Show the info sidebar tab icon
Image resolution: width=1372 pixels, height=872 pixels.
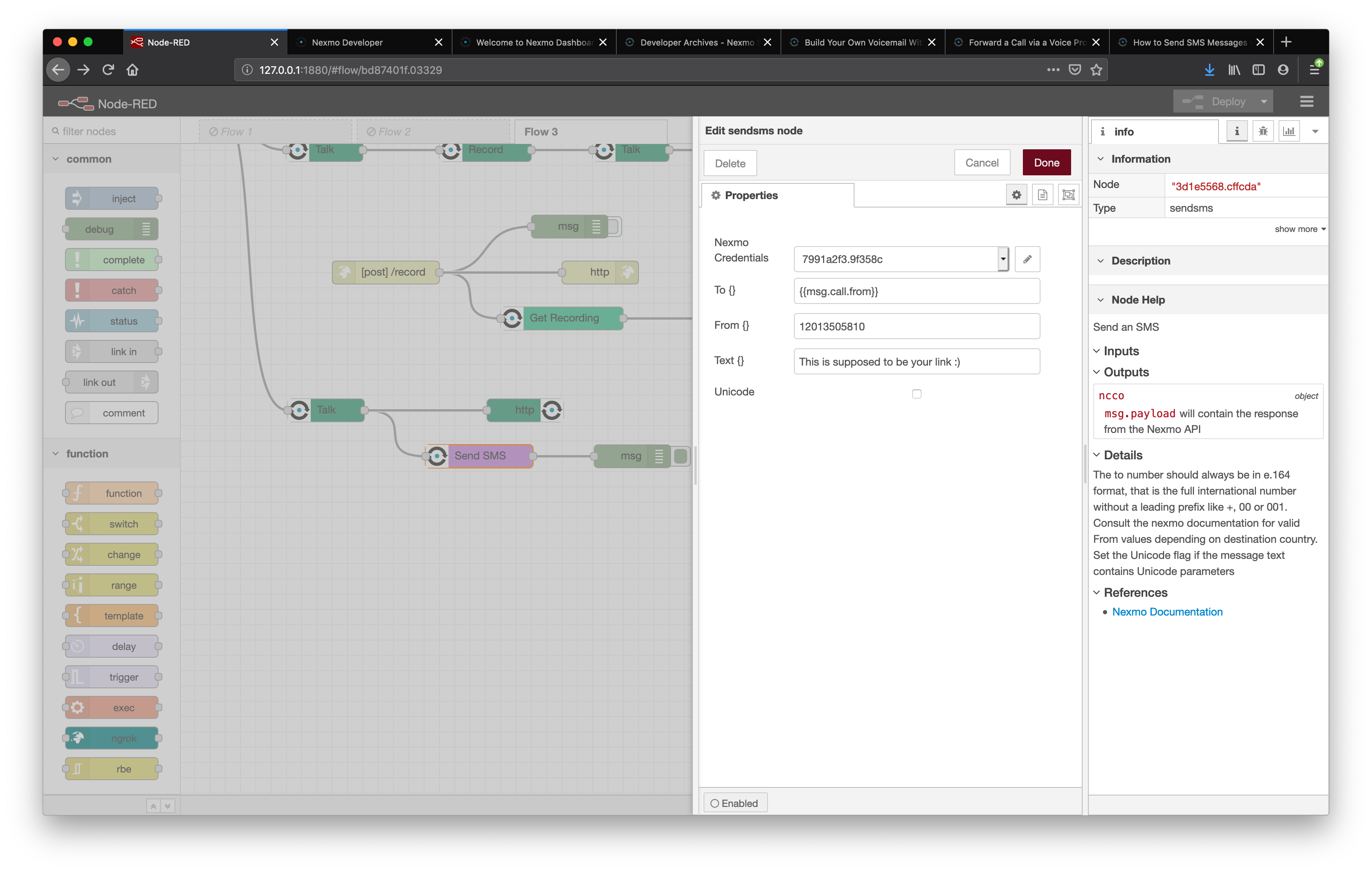[x=1236, y=132]
